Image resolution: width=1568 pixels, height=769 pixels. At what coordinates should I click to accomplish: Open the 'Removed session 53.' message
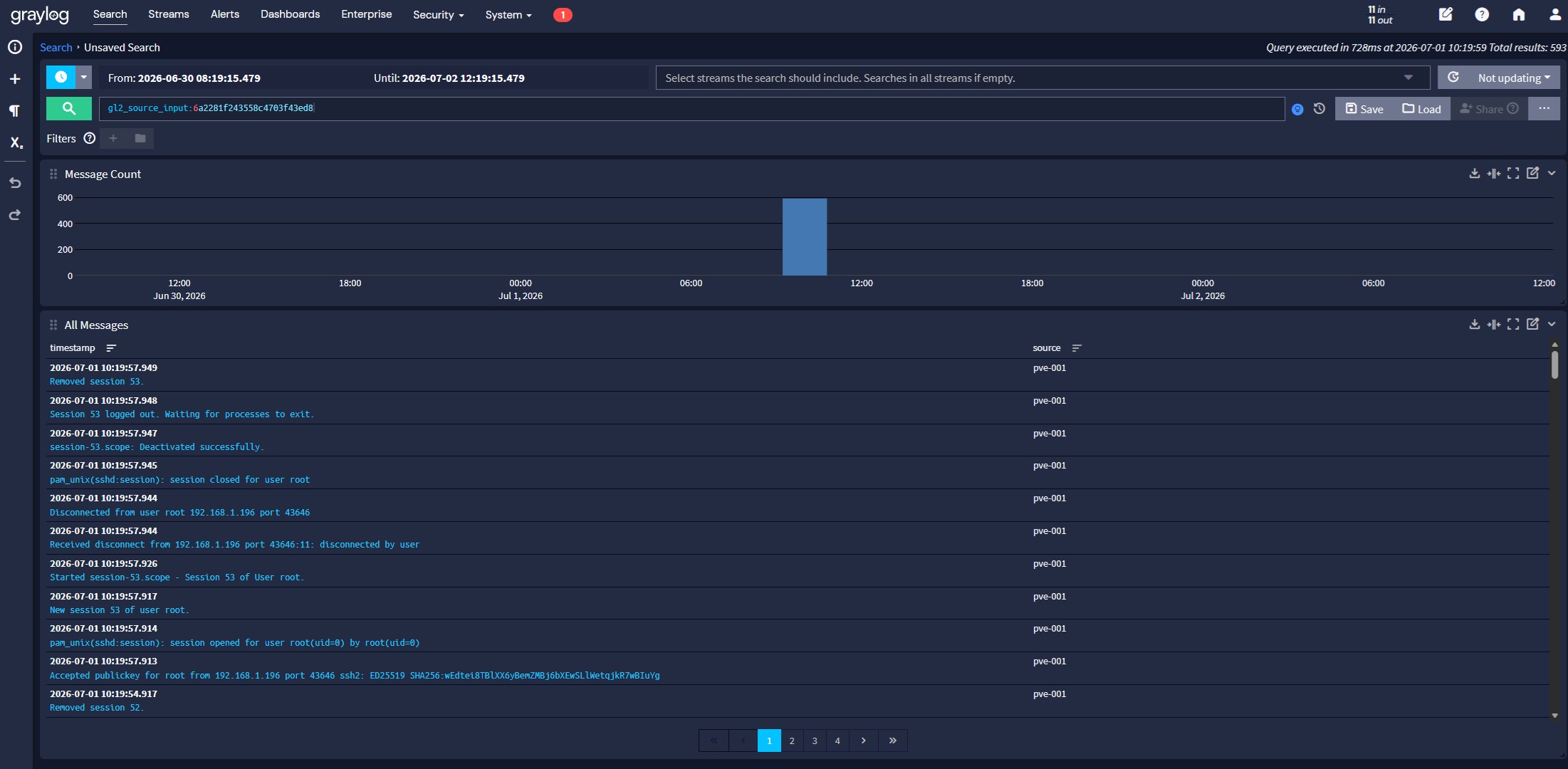tap(97, 382)
